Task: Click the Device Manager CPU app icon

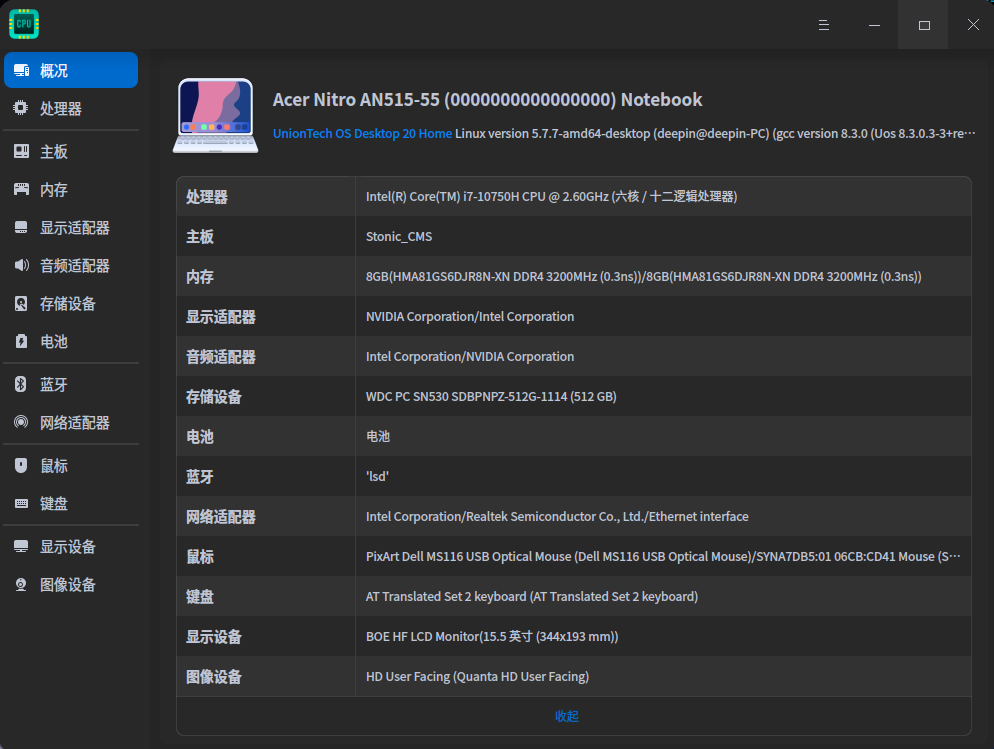Action: tap(24, 24)
